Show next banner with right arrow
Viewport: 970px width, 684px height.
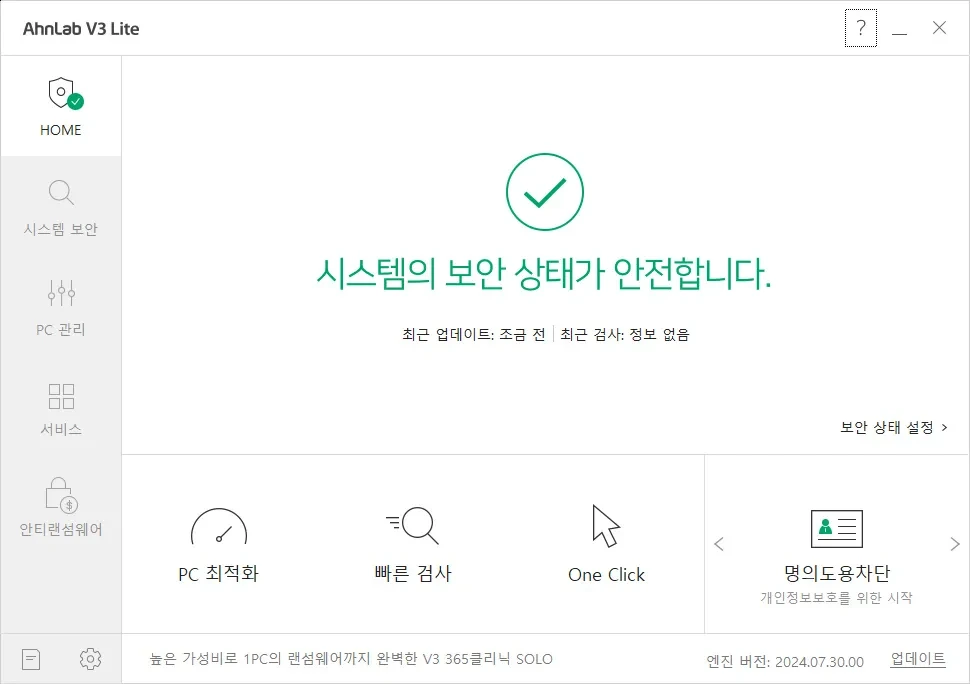pyautogui.click(x=955, y=544)
